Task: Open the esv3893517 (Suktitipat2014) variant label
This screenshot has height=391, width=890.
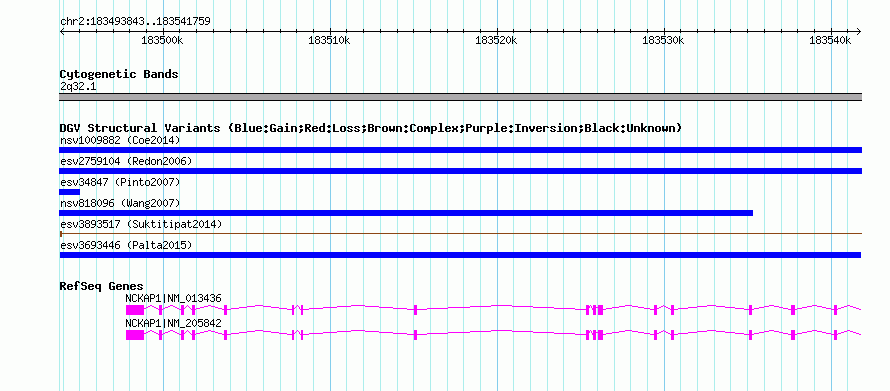Action: point(141,224)
